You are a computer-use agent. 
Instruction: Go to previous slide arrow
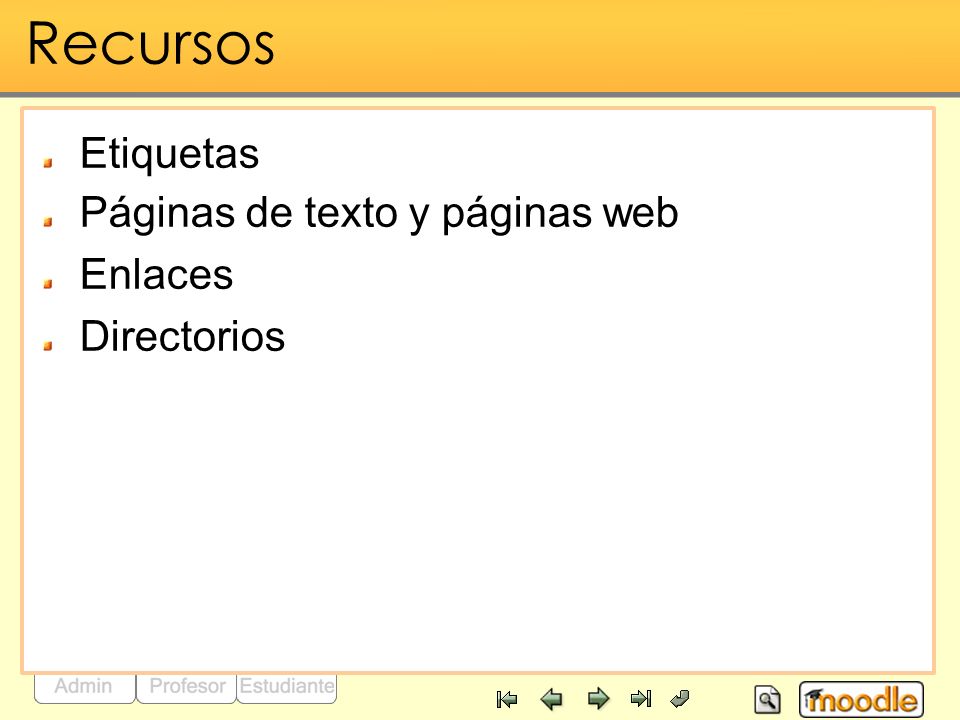coord(552,699)
